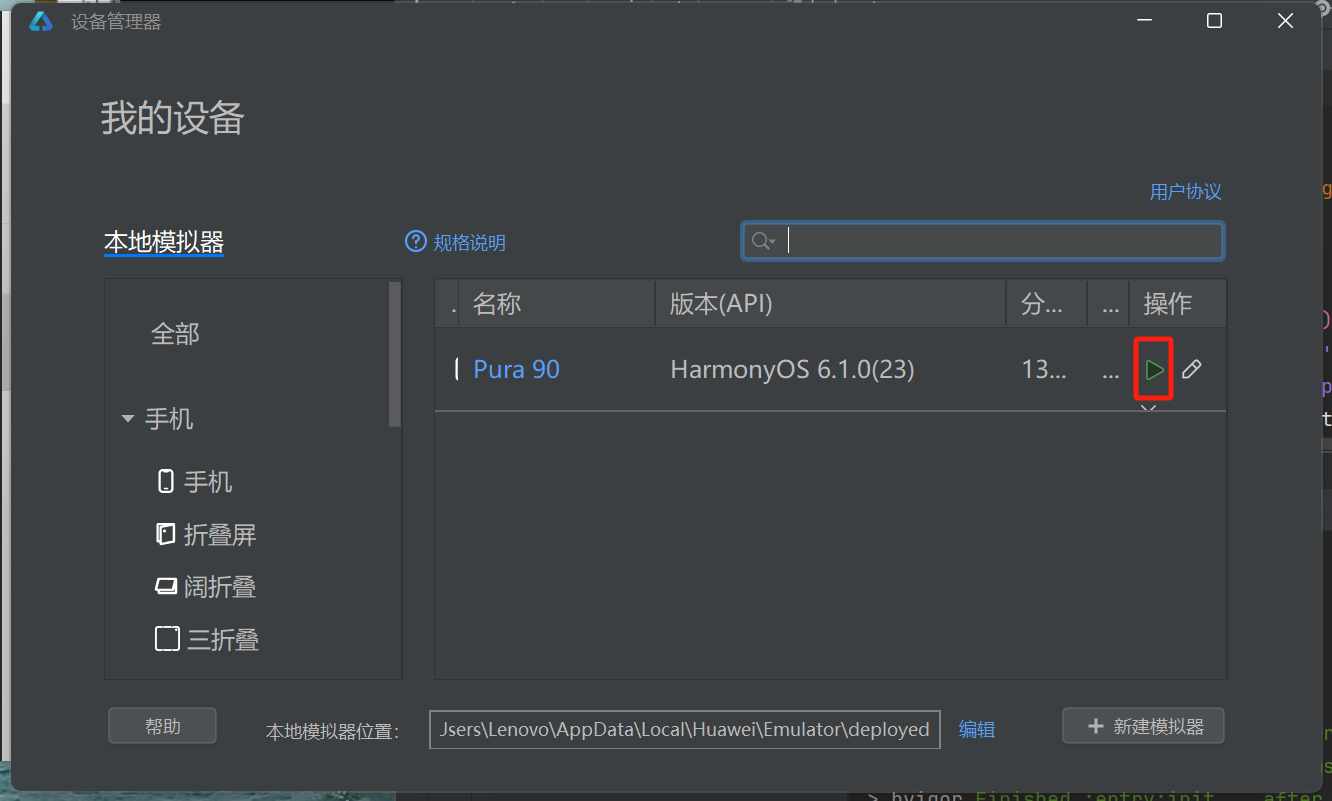Maximize the 设备管理器 window

pos(1214,21)
